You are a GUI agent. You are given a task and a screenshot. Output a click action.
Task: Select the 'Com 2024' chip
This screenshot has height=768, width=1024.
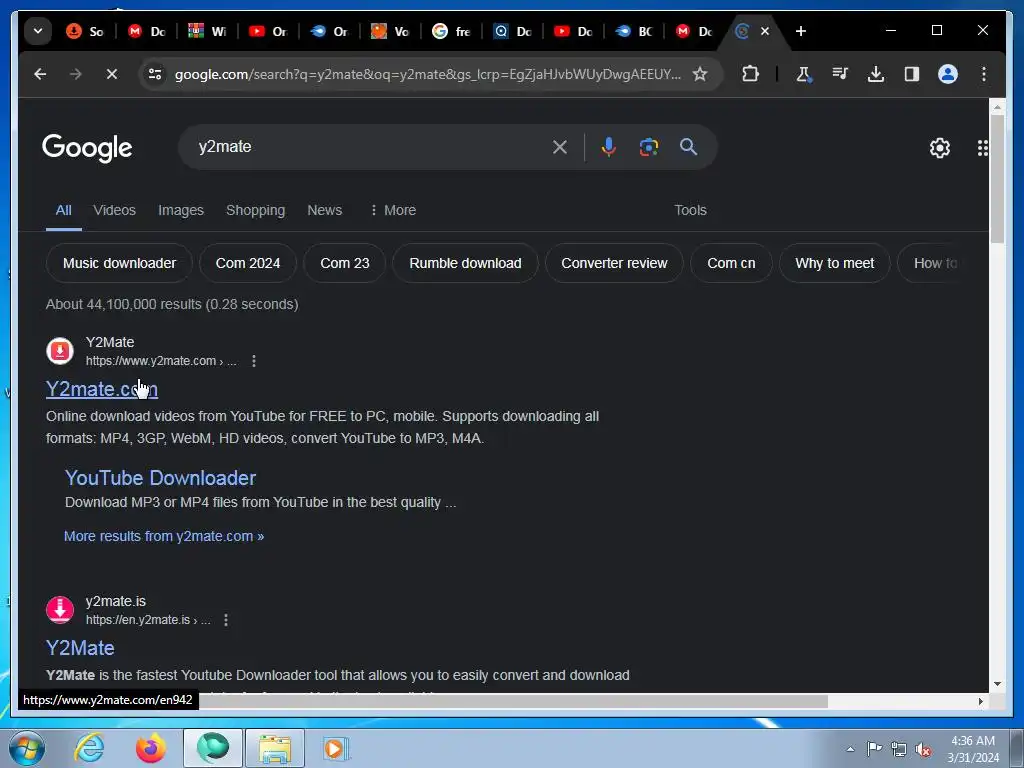[x=248, y=263]
